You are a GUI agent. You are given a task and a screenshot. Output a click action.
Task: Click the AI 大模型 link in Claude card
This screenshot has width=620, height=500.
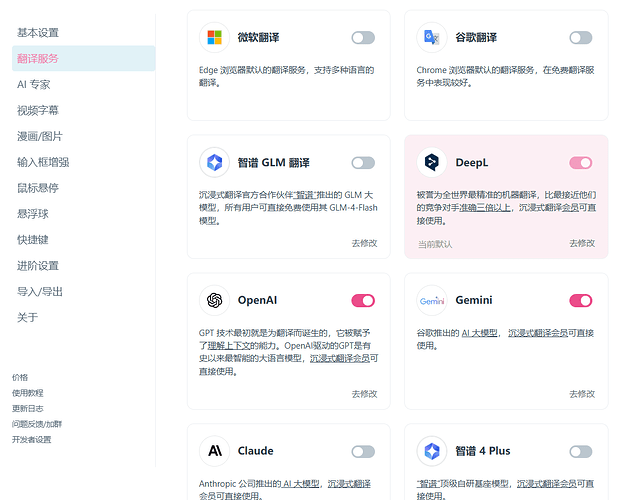301,484
